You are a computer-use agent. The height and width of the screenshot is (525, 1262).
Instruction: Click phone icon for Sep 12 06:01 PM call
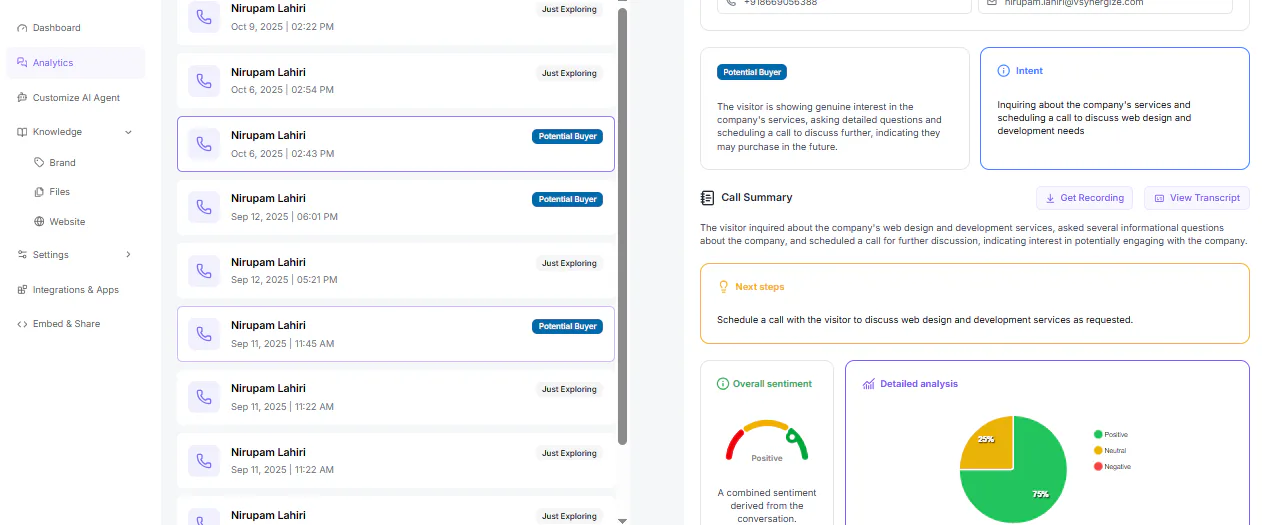204,207
